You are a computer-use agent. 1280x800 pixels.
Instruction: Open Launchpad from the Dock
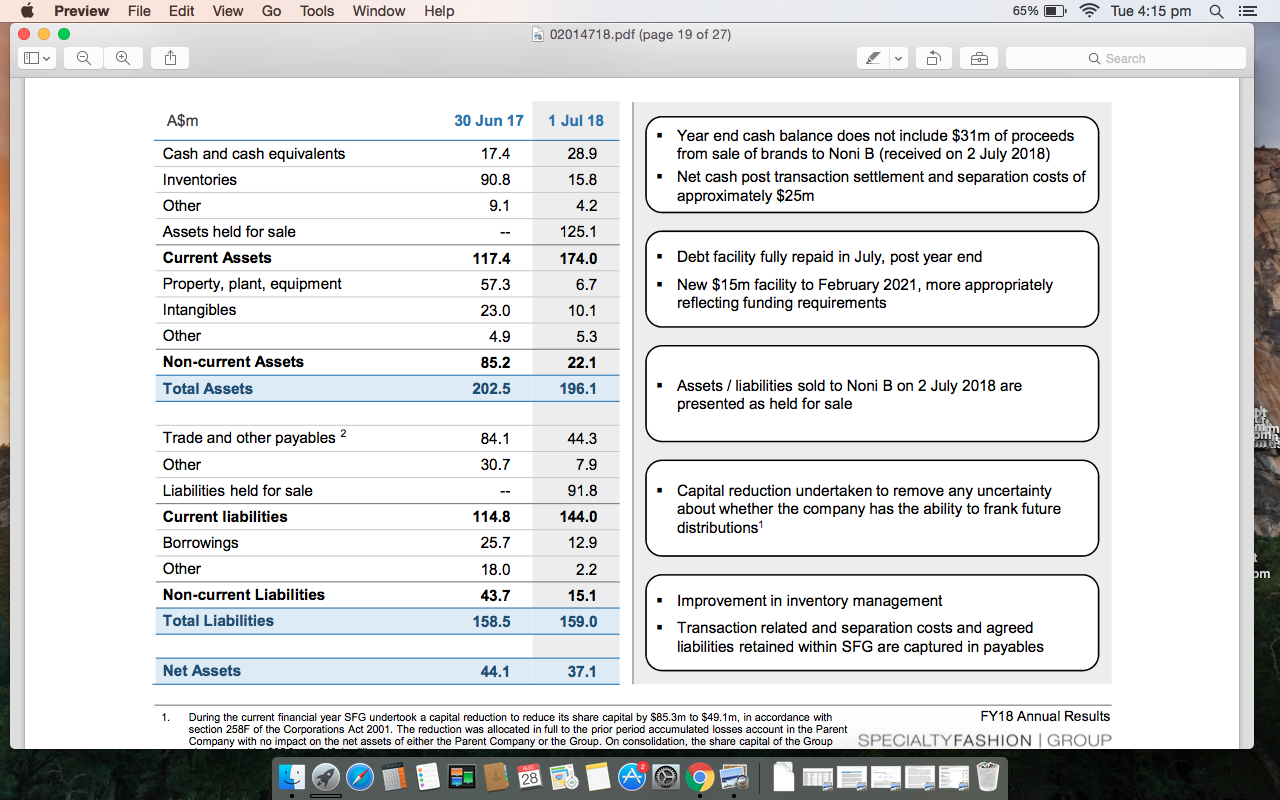coord(326,777)
